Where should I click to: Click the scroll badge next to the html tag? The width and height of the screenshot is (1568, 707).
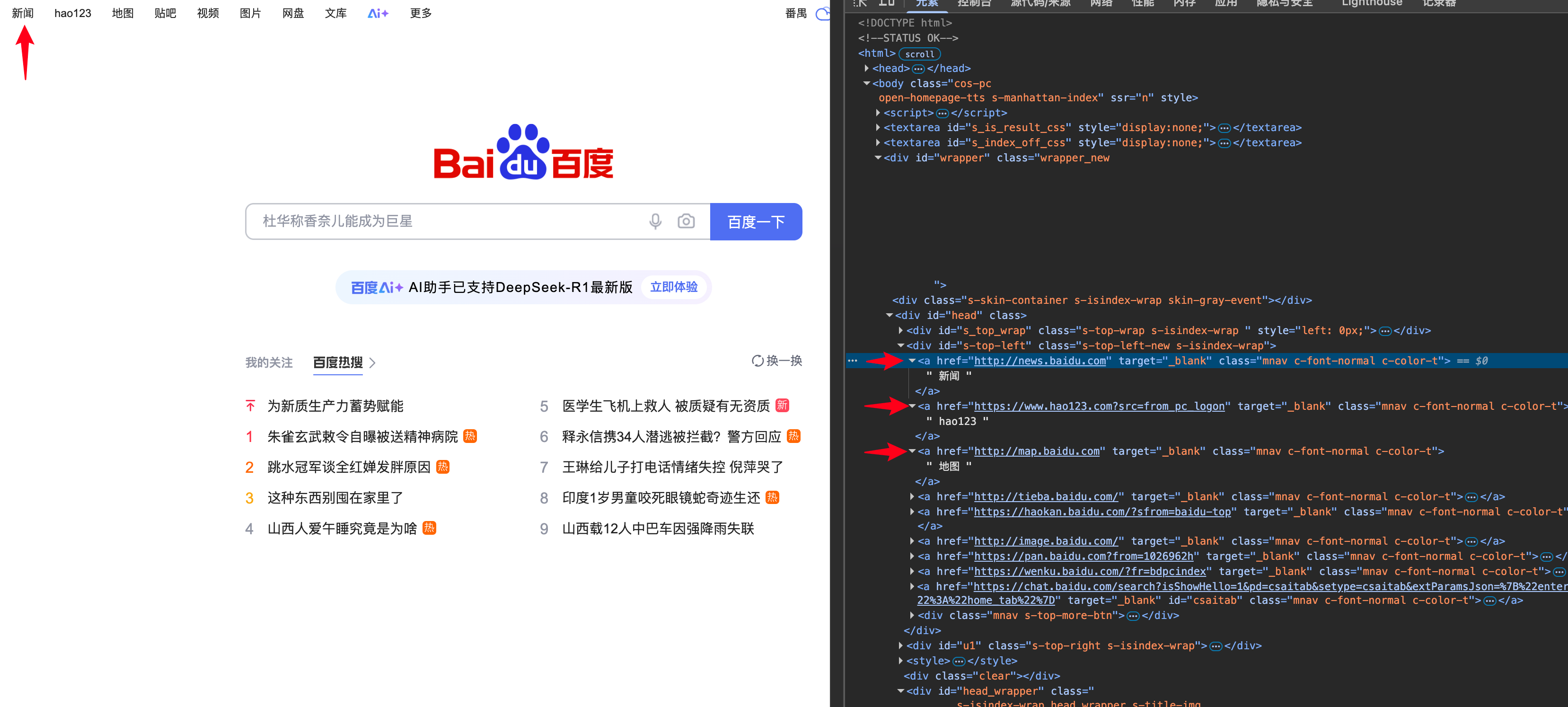tap(919, 54)
